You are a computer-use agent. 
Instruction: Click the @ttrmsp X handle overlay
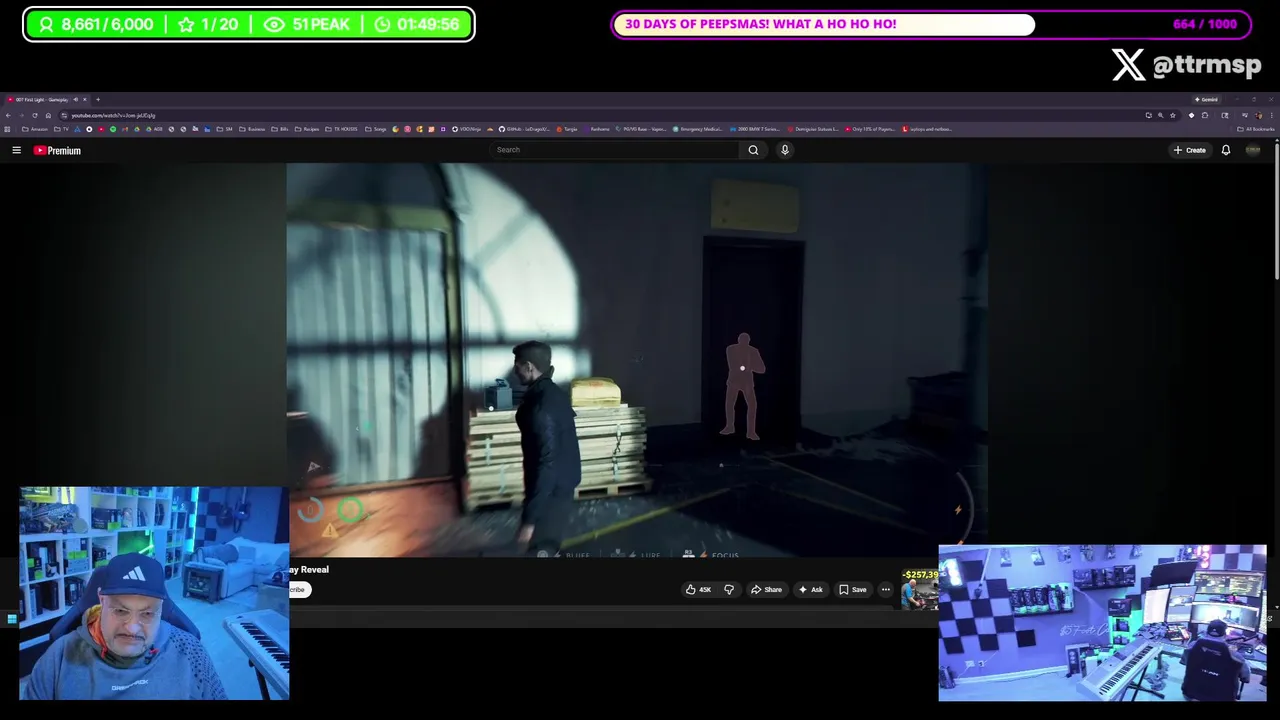coord(1187,65)
